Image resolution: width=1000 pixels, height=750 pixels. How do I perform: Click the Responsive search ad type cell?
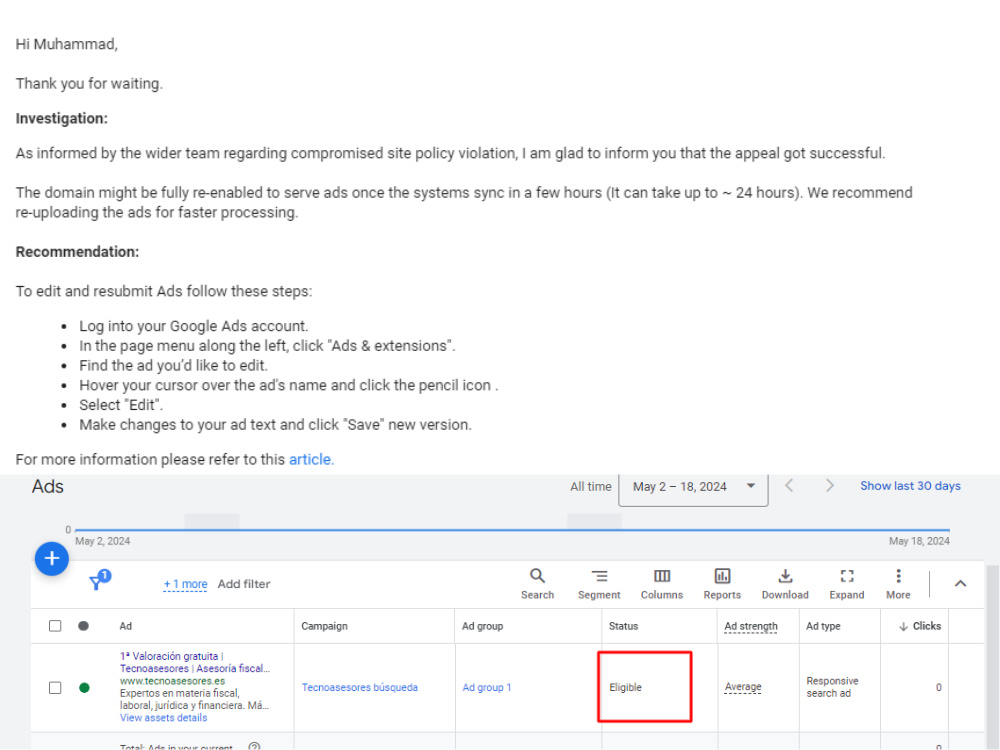point(832,687)
